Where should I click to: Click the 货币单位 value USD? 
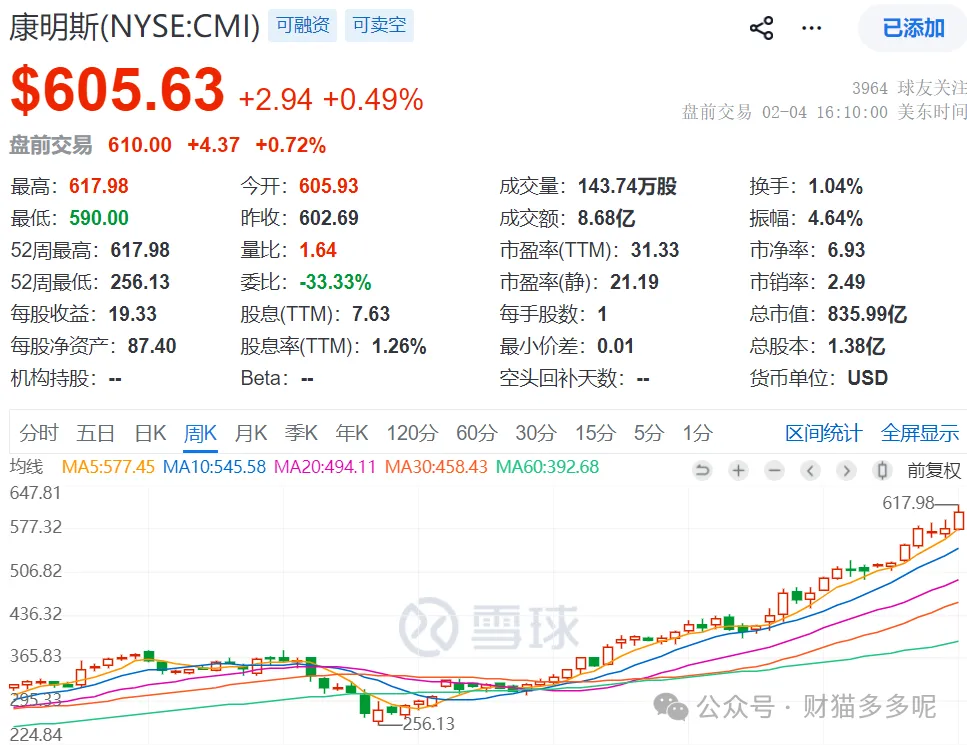(867, 378)
